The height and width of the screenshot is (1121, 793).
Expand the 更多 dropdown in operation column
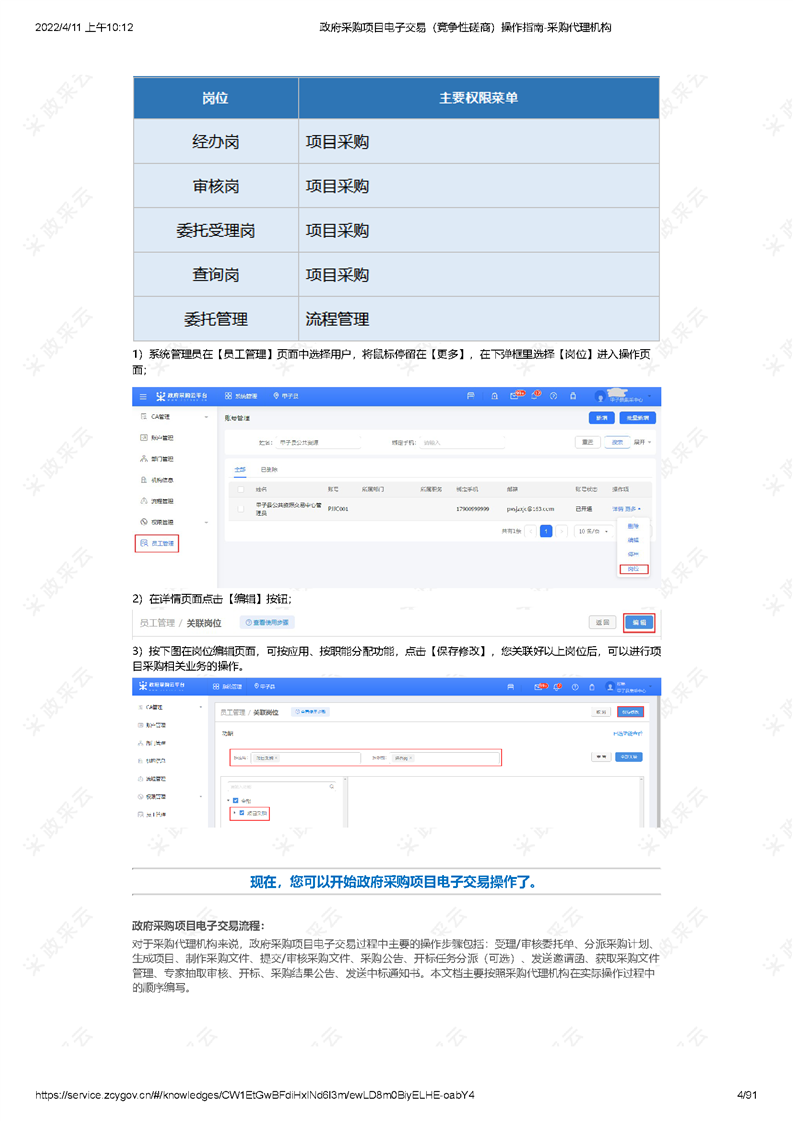click(x=632, y=509)
